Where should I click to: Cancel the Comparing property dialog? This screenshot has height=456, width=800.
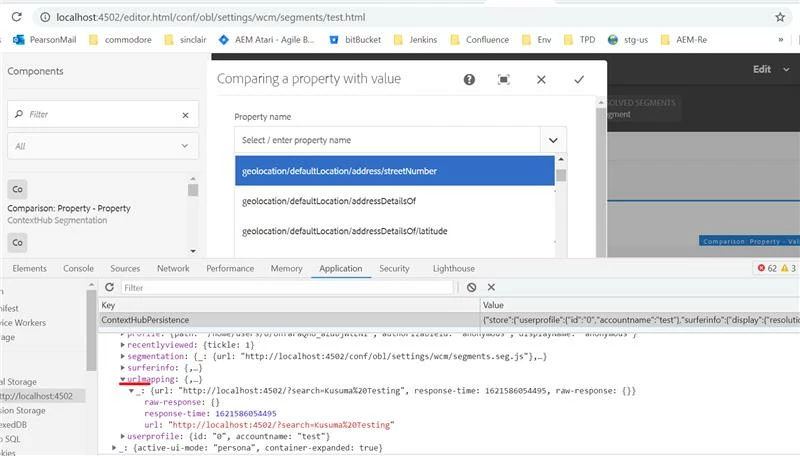coord(541,80)
